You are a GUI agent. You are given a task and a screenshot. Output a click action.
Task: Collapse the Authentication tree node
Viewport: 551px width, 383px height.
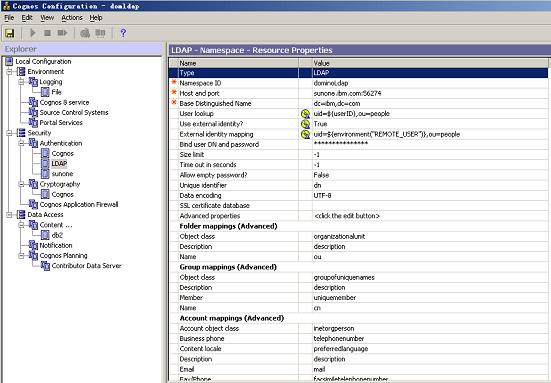21,143
